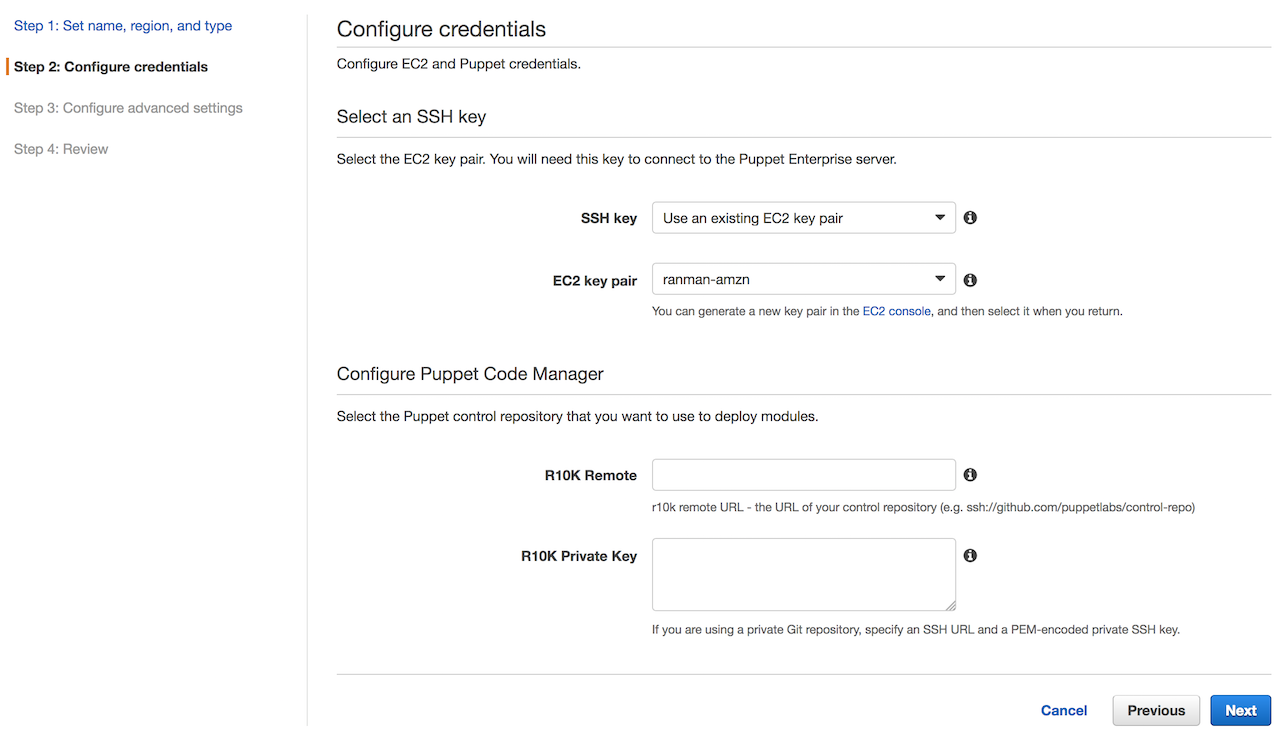
Task: Click the Private Key textarea resize handle
Action: (x=950, y=605)
